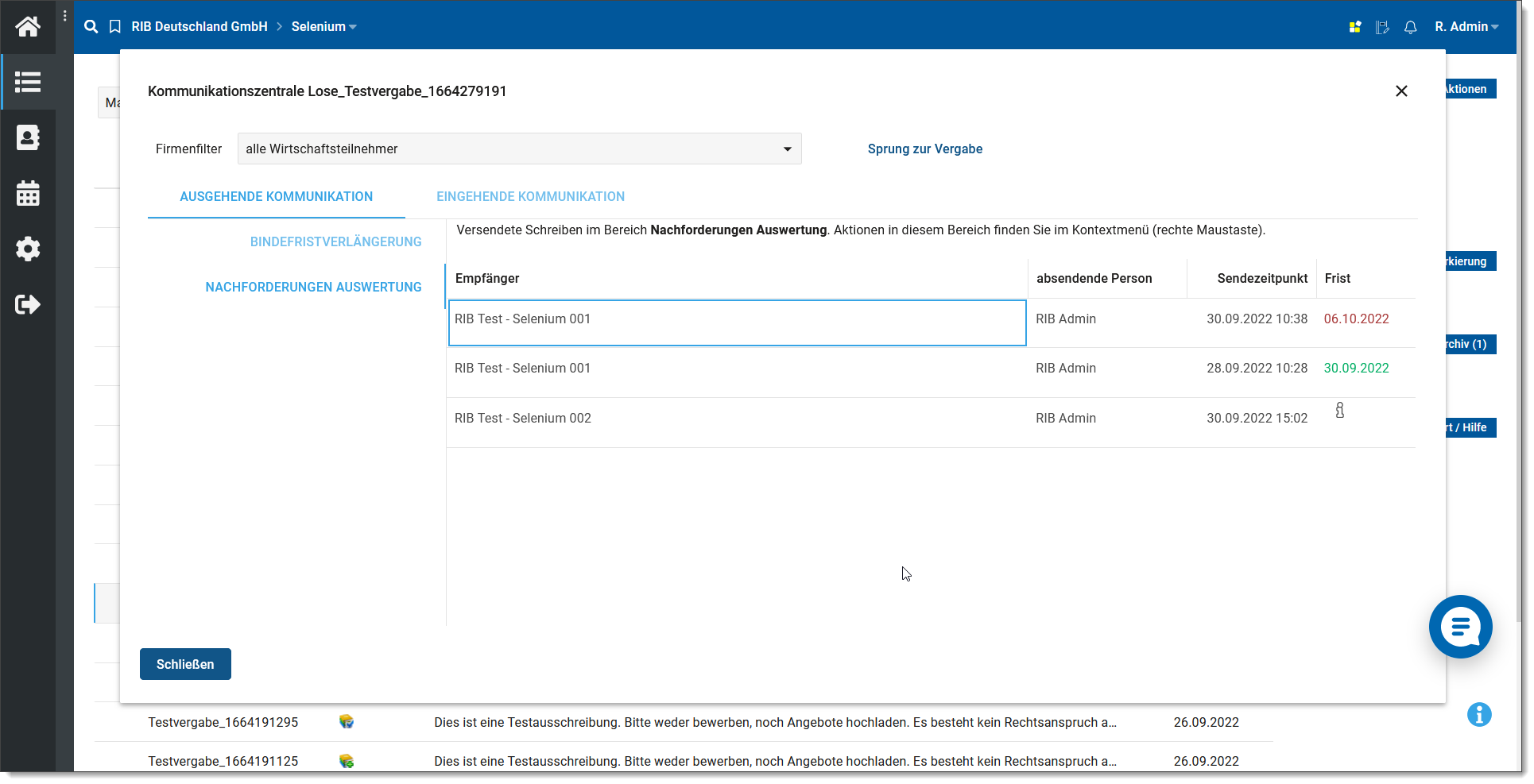
Task: Click the Aktionen button behind dialog
Action: (1471, 89)
